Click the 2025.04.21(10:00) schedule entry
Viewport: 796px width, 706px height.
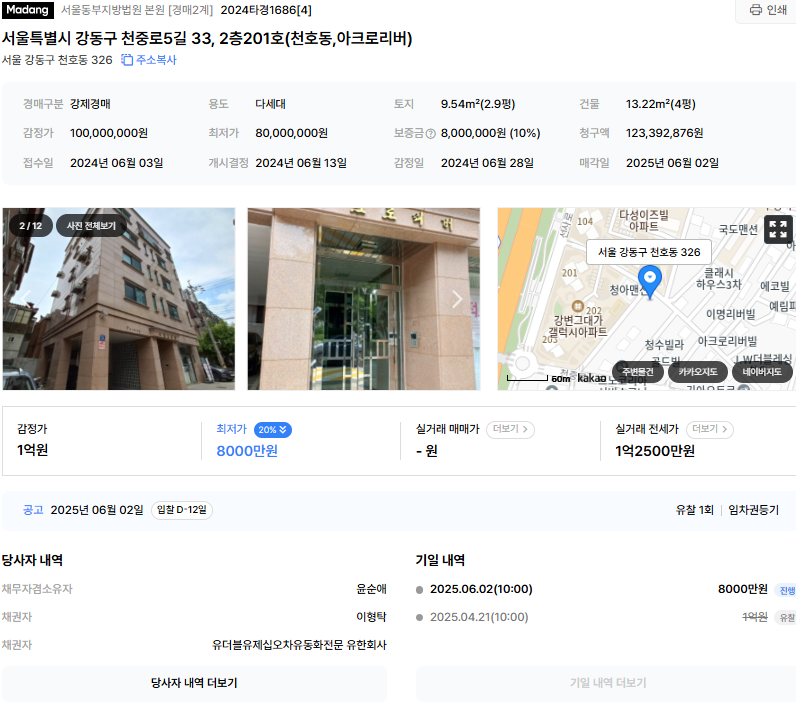pyautogui.click(x=479, y=617)
